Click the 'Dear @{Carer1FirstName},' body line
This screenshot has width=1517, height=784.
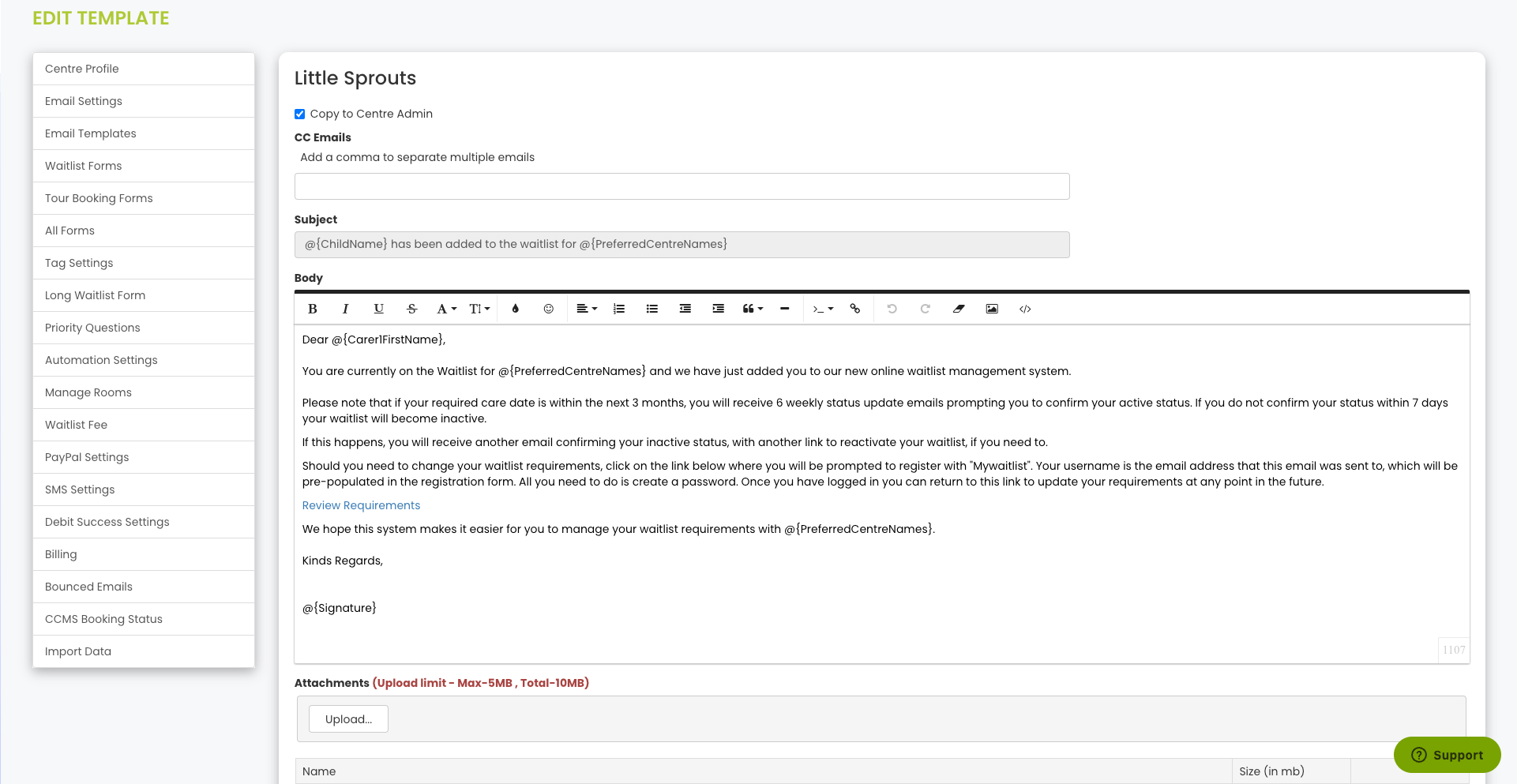[x=374, y=339]
